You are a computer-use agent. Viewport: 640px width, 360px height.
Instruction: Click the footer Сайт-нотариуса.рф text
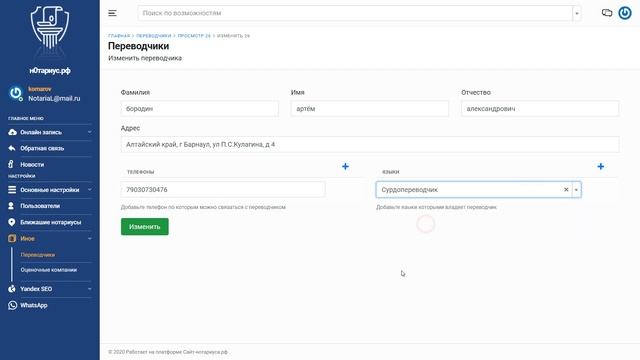205,352
